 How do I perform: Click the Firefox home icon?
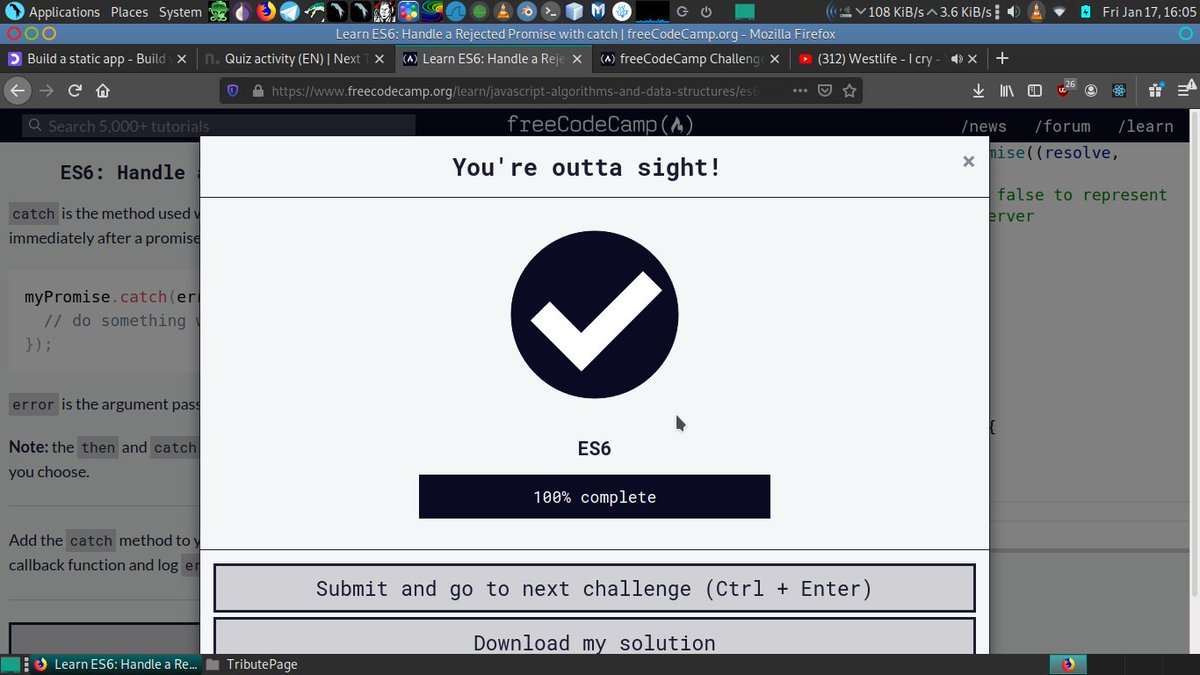tap(102, 91)
